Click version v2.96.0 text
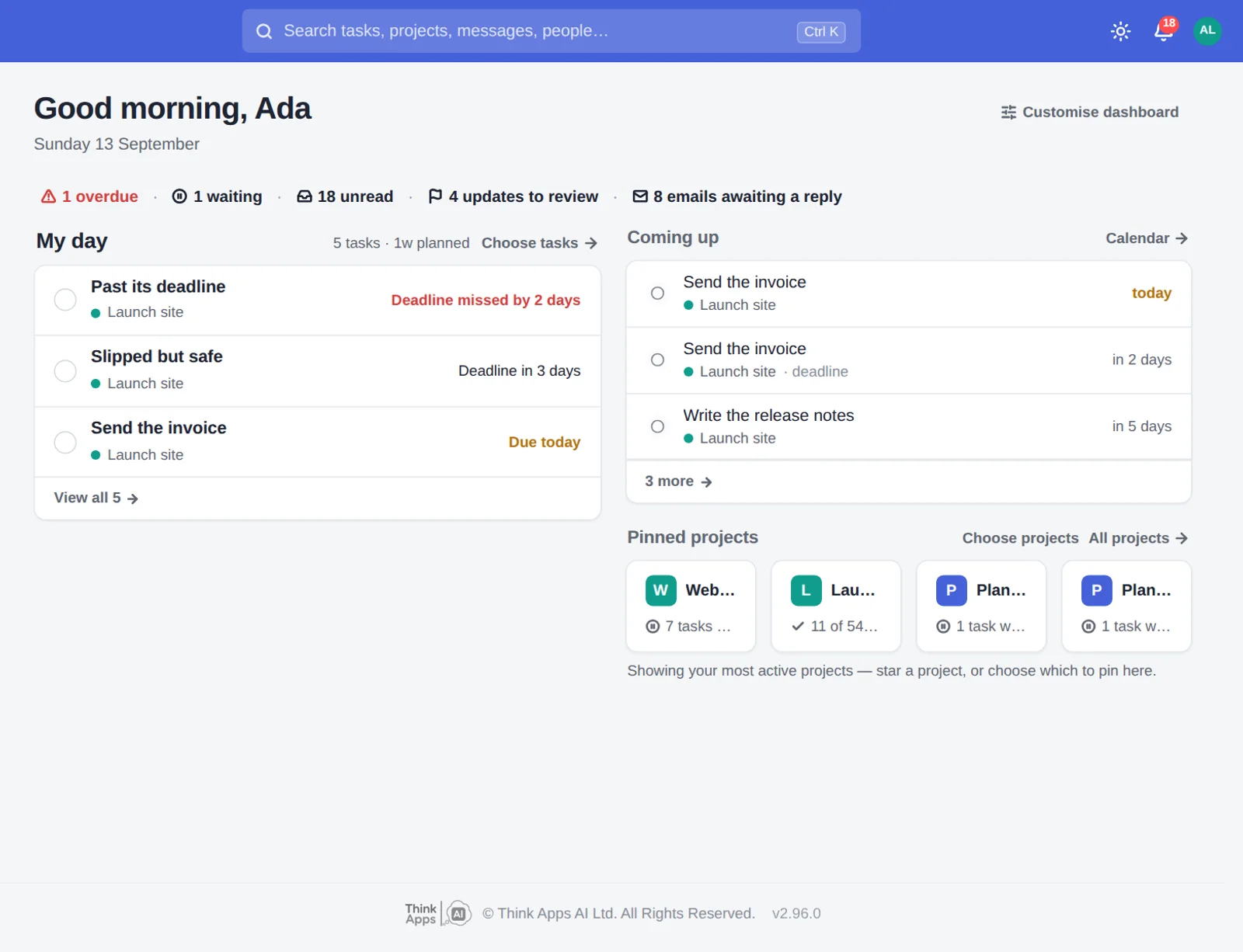Image resolution: width=1243 pixels, height=952 pixels. click(x=796, y=914)
